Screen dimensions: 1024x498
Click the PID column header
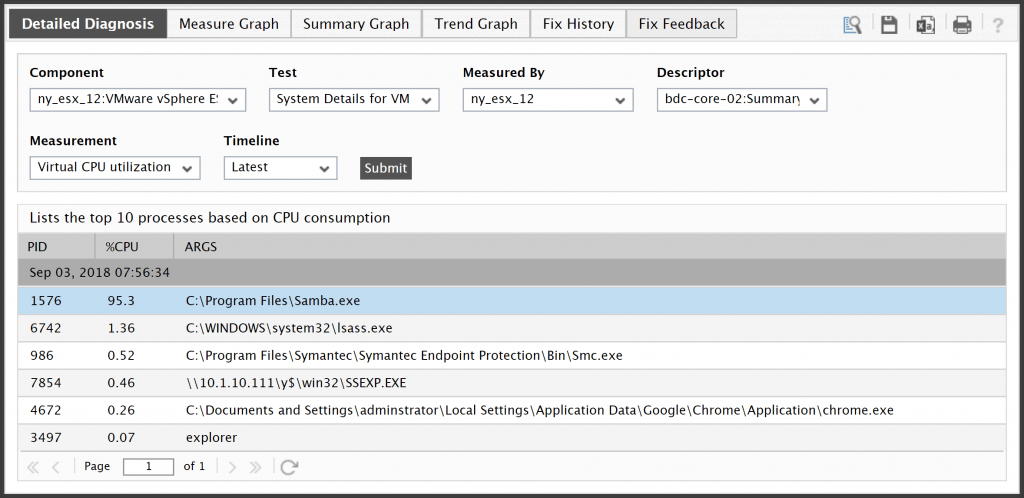tap(57, 247)
